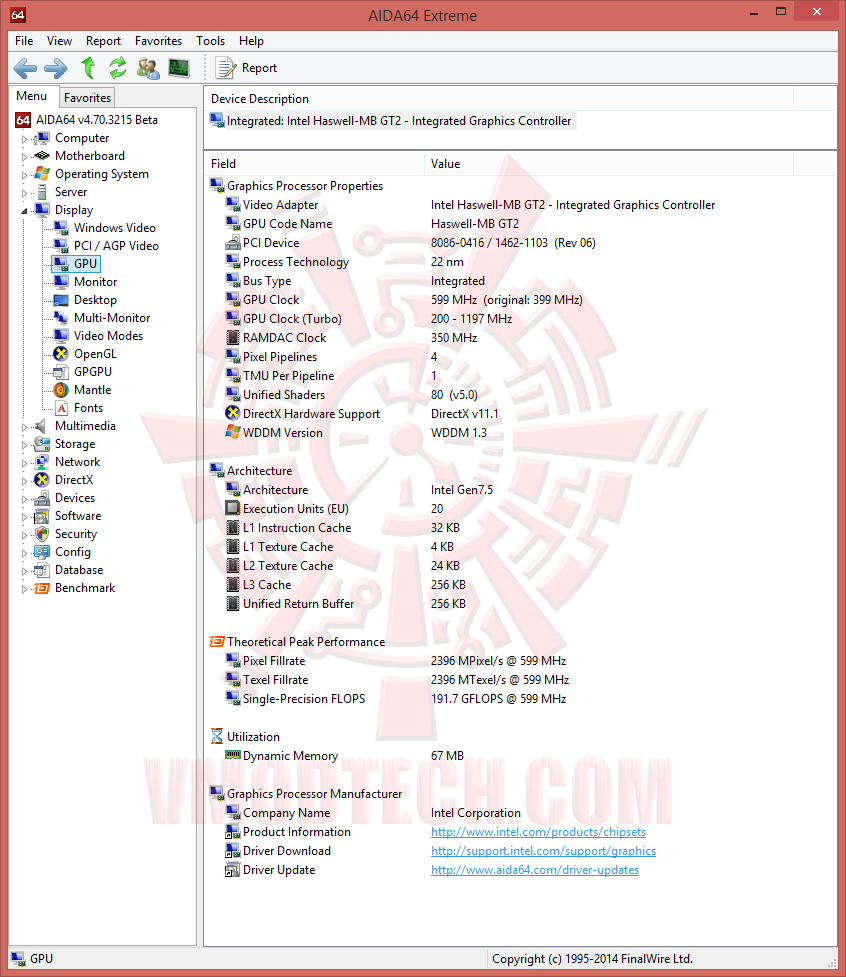Expand the Motherboard tree node
The image size is (846, 977).
(24, 157)
